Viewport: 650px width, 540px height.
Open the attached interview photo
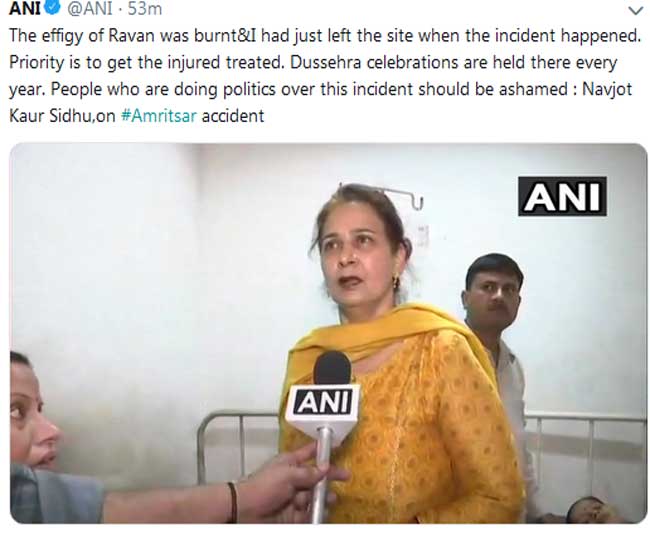pos(328,333)
